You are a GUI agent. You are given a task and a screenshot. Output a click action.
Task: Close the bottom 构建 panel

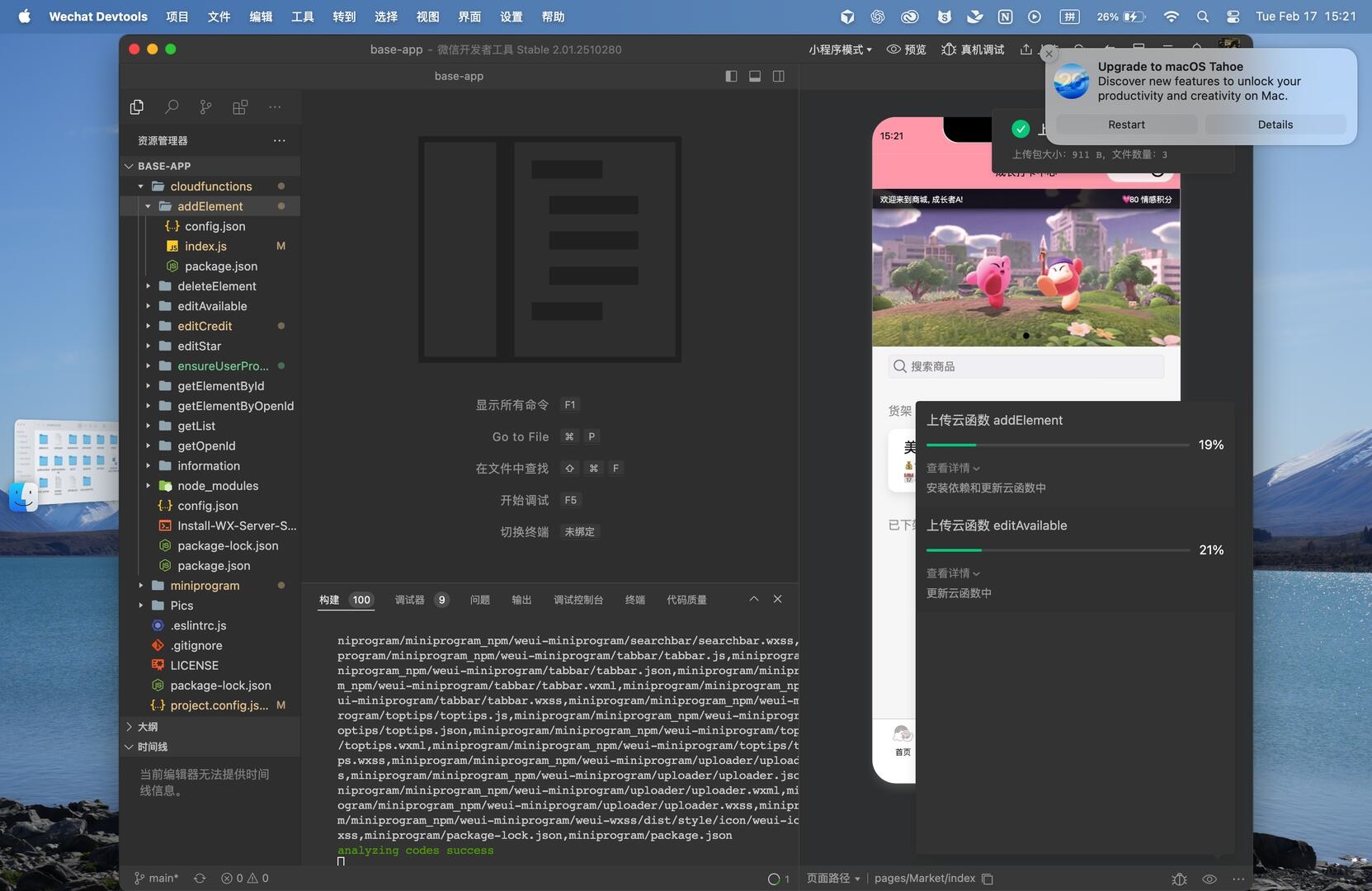click(777, 599)
